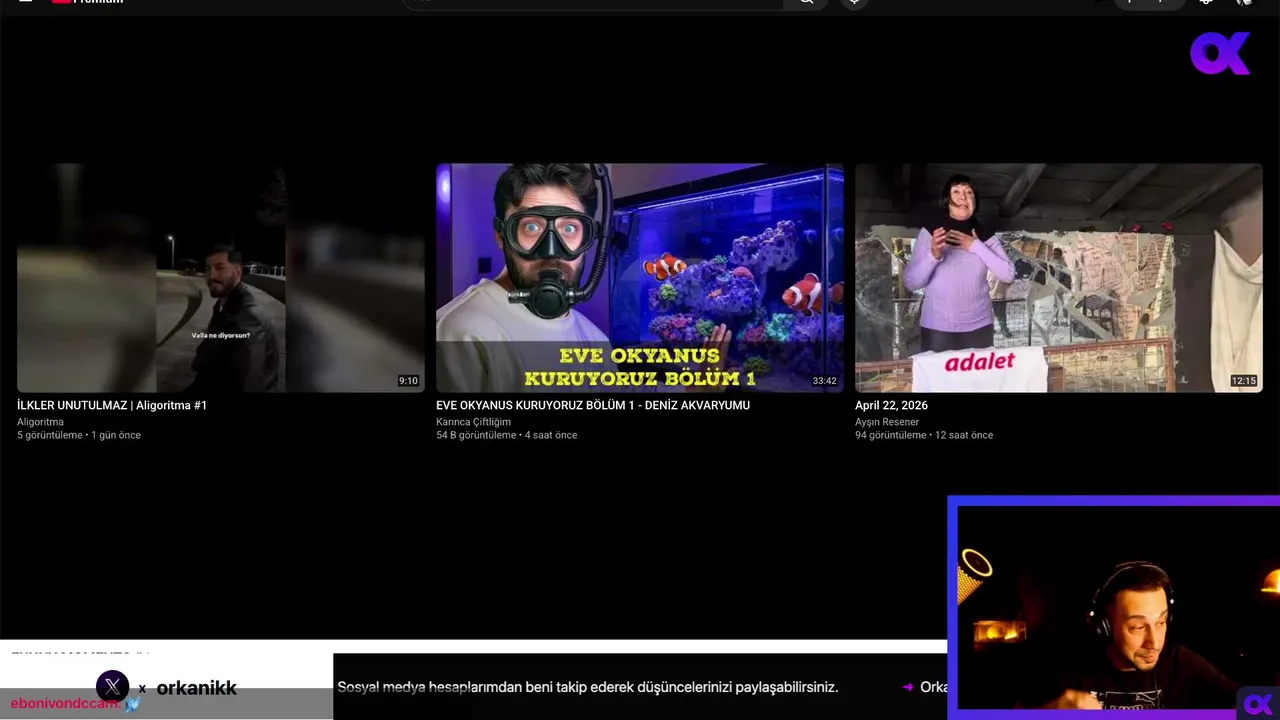Click the YouTube search magnifier button
Viewport: 1280px width, 720px height.
click(x=806, y=3)
